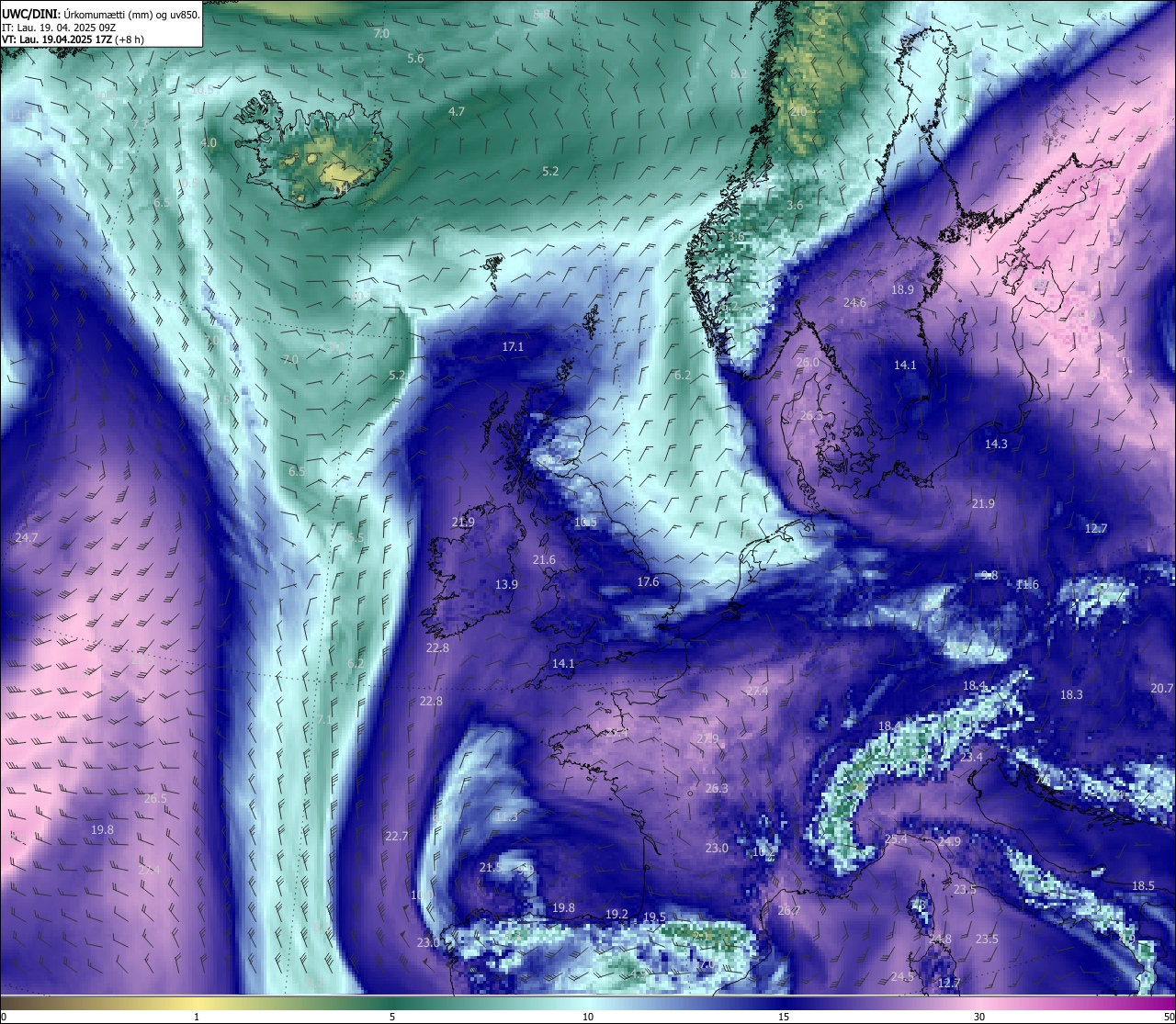Click the 18.3 value east of the Alps

pyautogui.click(x=1071, y=694)
